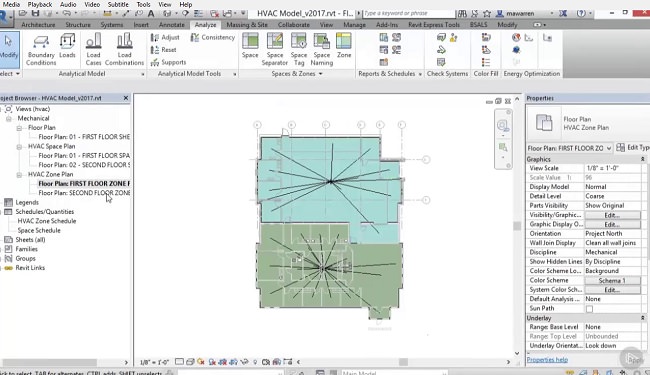
Task: Click the Adjust analytical model tool
Action: tap(165, 37)
